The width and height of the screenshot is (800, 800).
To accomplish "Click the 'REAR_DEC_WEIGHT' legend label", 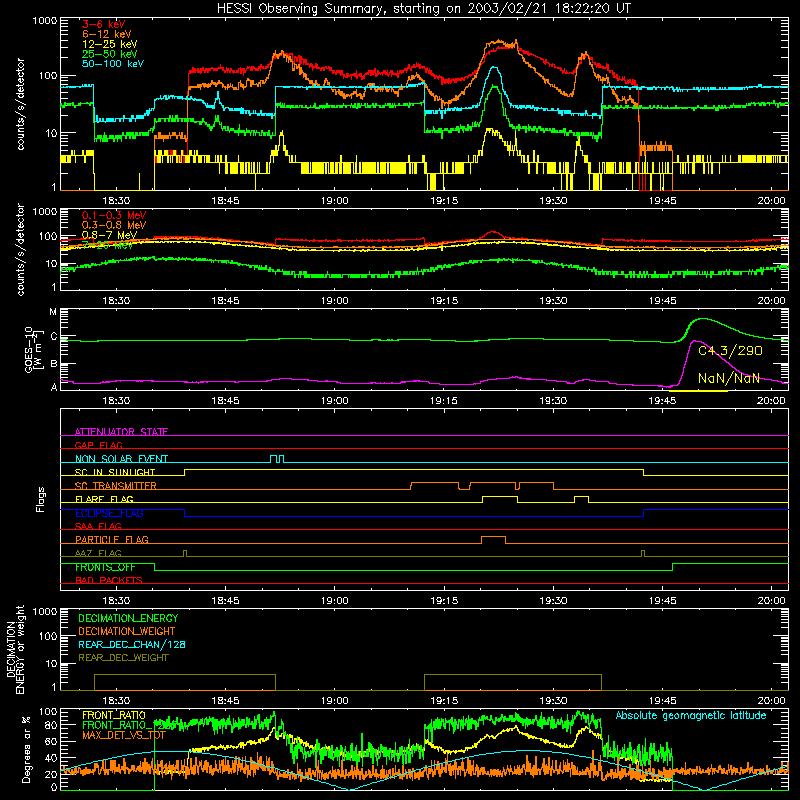I will (123, 658).
